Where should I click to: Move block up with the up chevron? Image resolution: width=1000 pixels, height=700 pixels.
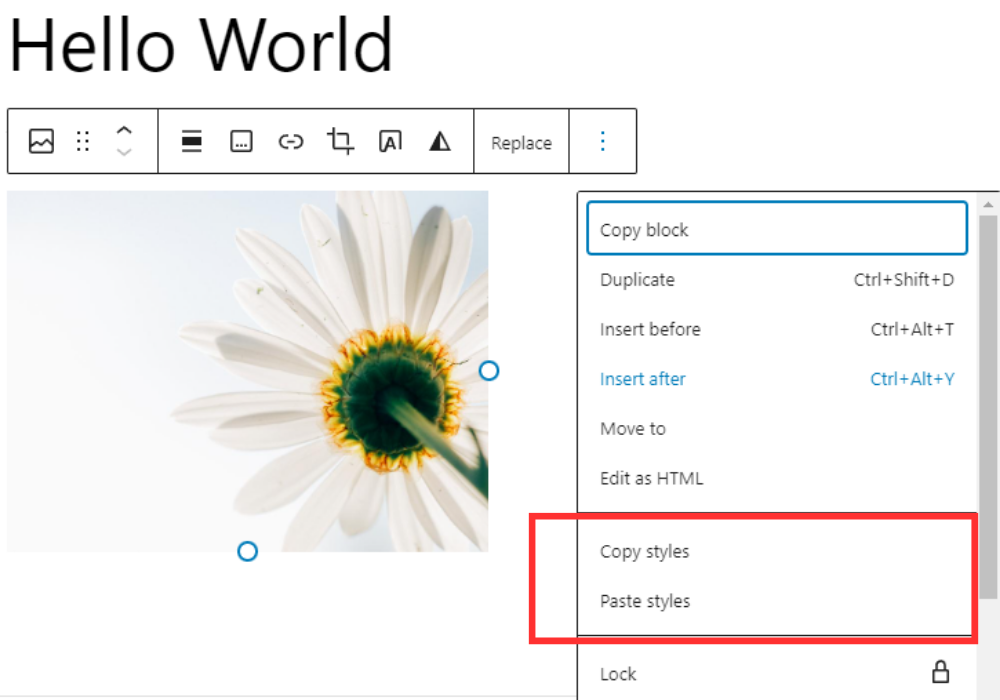(x=124, y=130)
